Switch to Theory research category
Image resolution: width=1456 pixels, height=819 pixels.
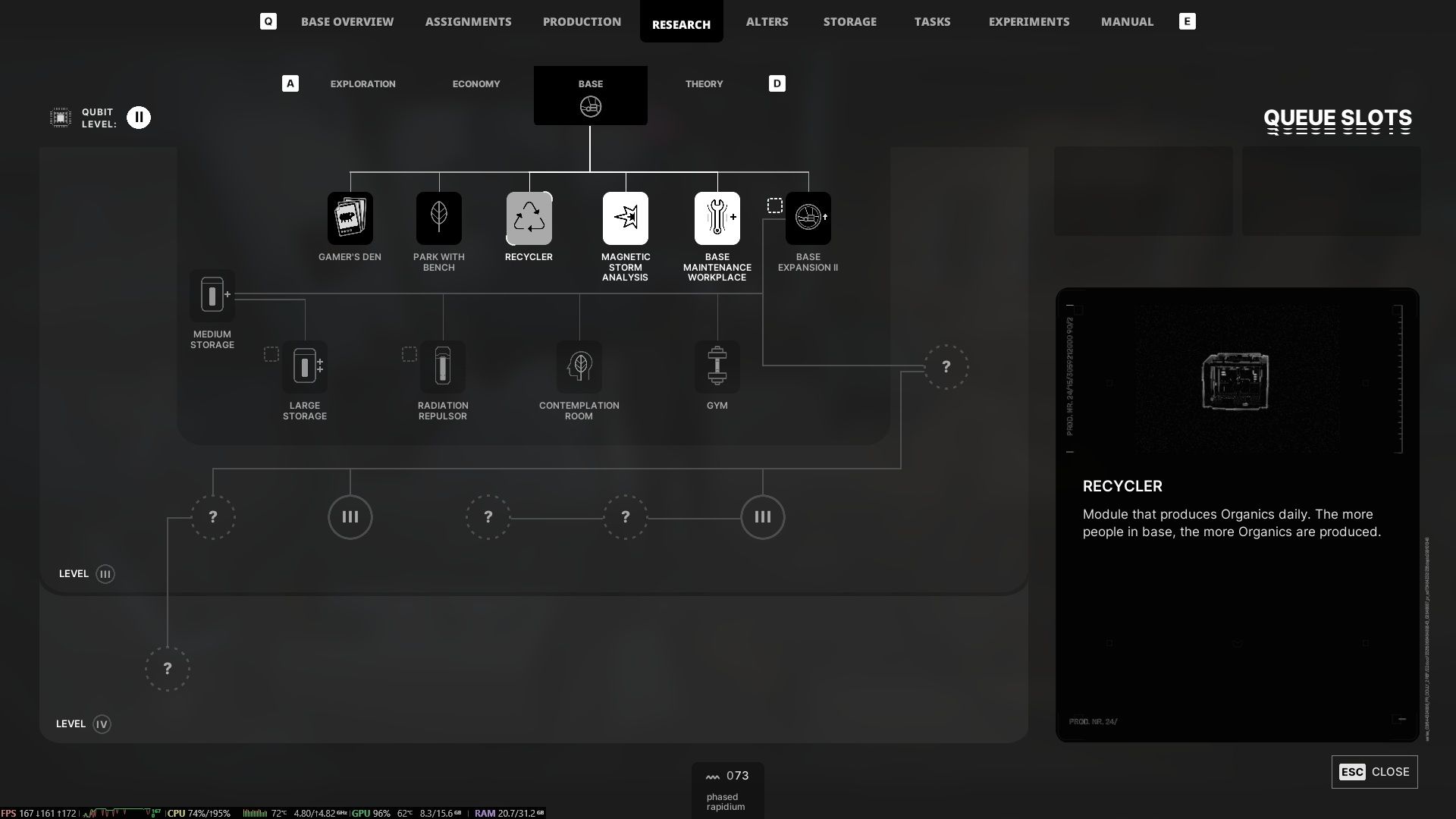click(x=704, y=83)
